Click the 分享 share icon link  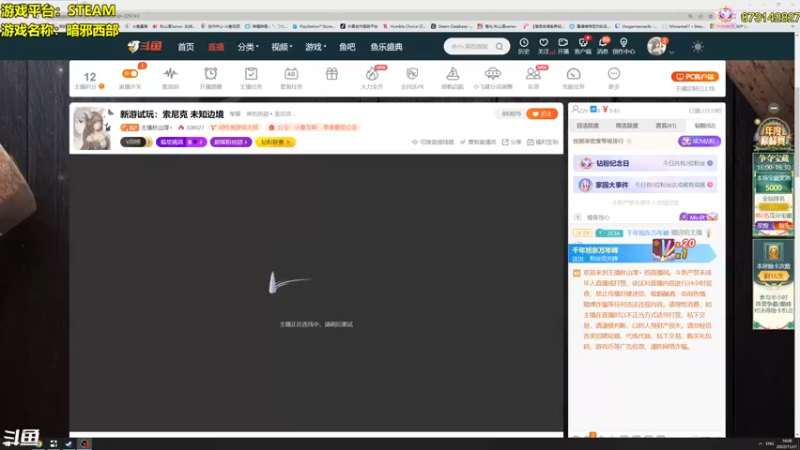[x=512, y=142]
